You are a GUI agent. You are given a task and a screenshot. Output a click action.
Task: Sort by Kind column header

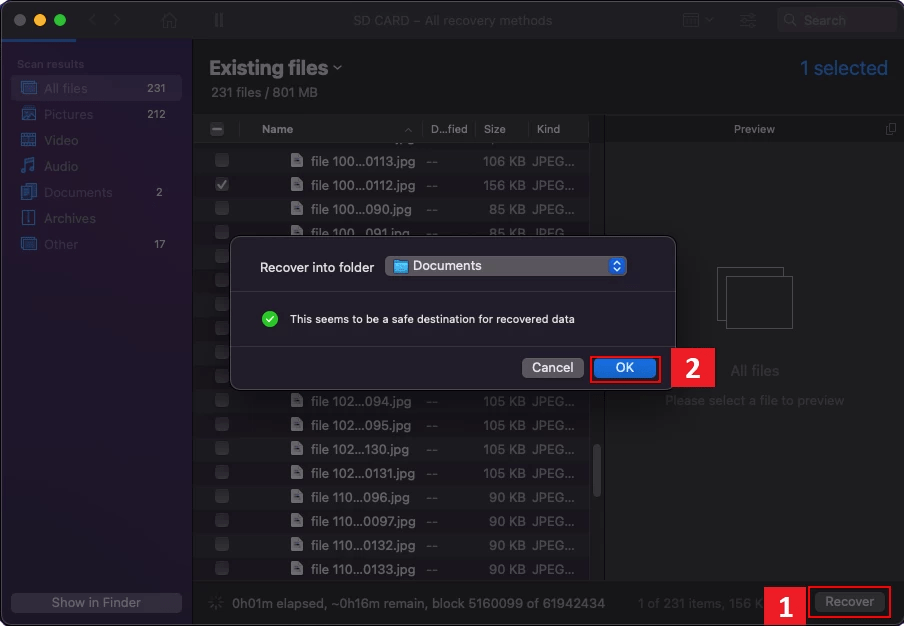[x=548, y=129]
